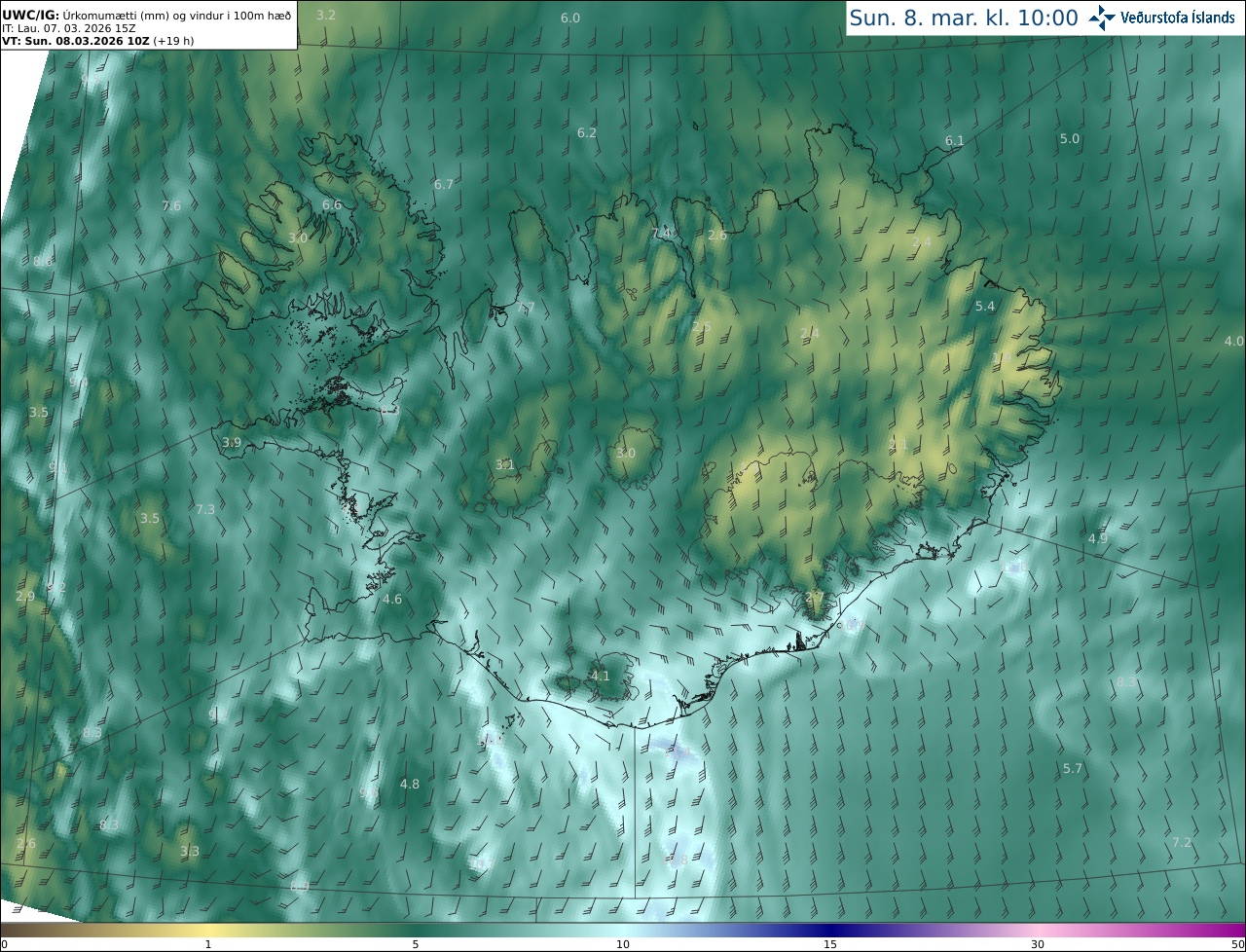Click the 'IT: Lau. 07. 03. 2026 15Z' line
Image resolution: width=1246 pixels, height=952 pixels.
click(x=68, y=28)
